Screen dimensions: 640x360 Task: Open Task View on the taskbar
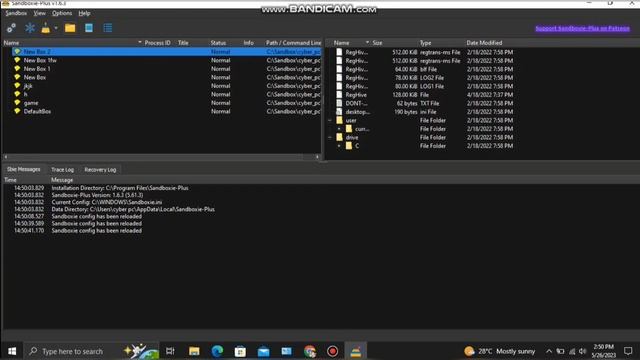[170, 351]
